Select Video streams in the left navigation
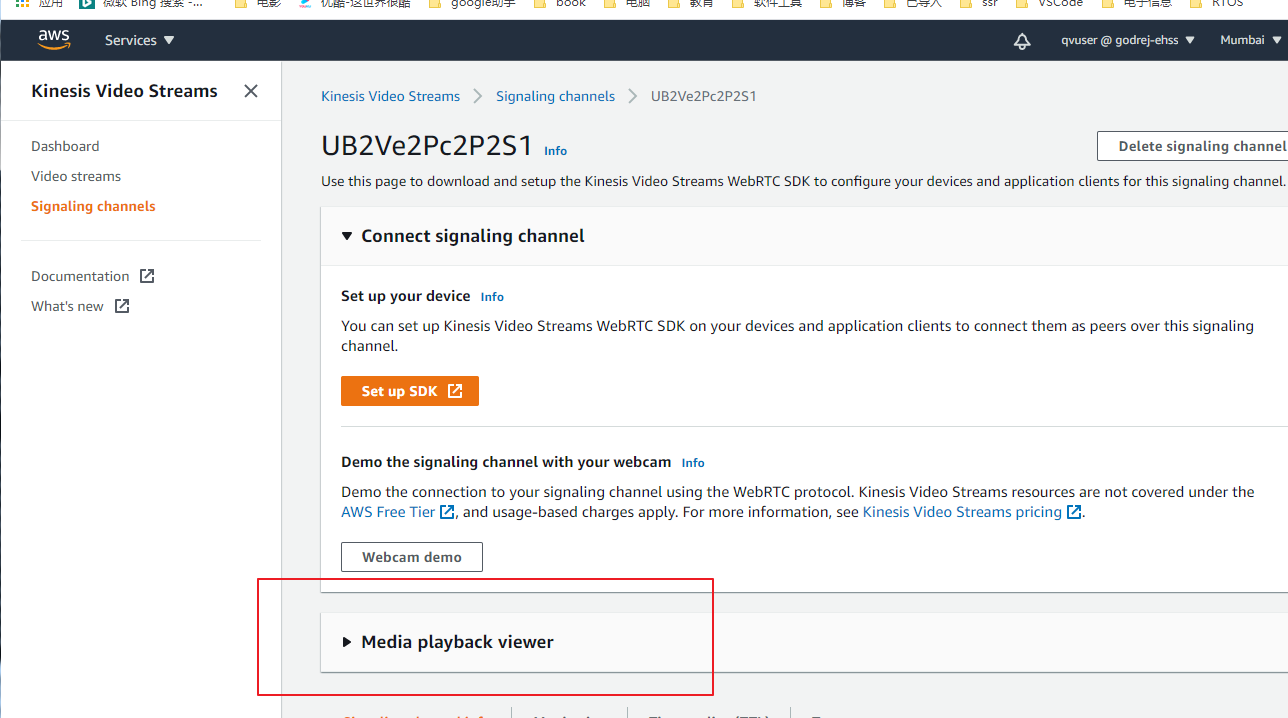 tap(75, 176)
